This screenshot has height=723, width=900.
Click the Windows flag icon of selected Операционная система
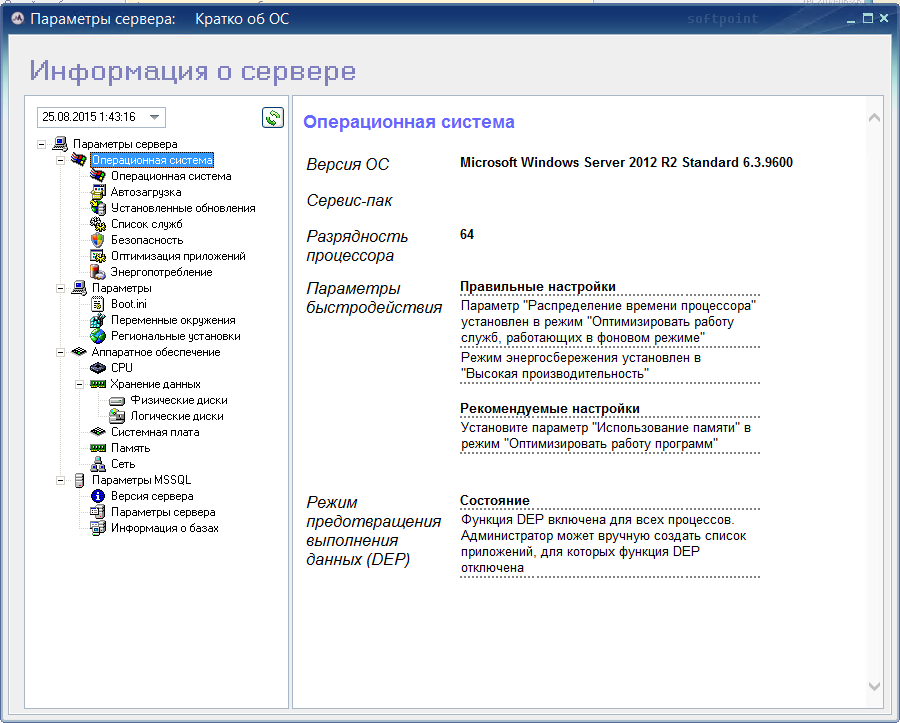79,160
